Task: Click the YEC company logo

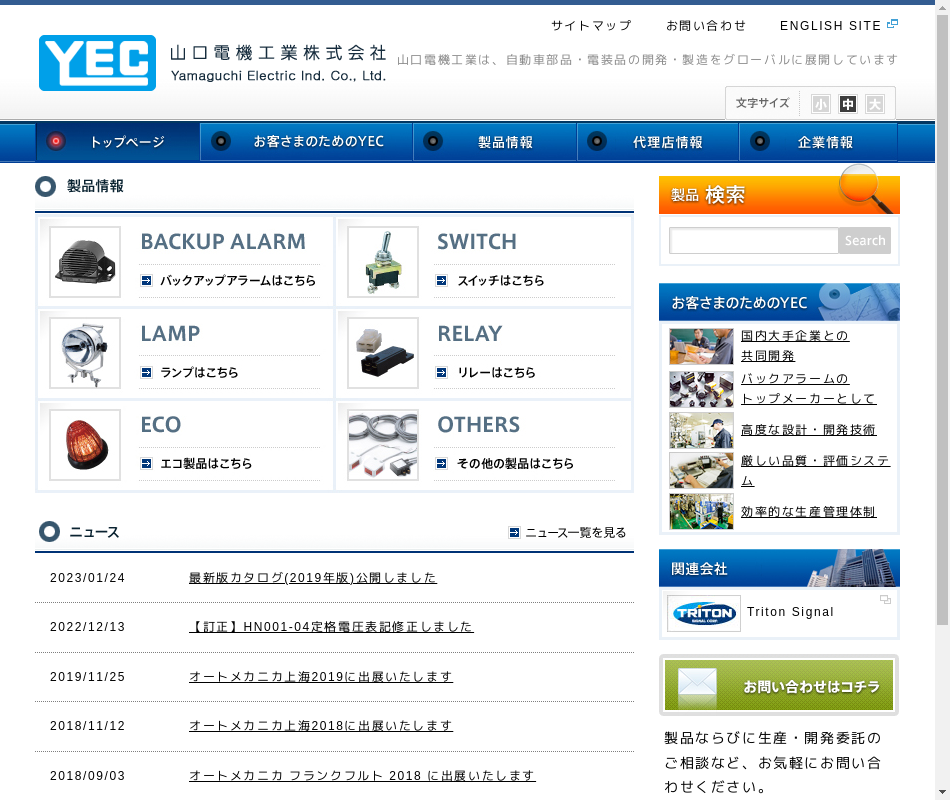Action: coord(98,63)
